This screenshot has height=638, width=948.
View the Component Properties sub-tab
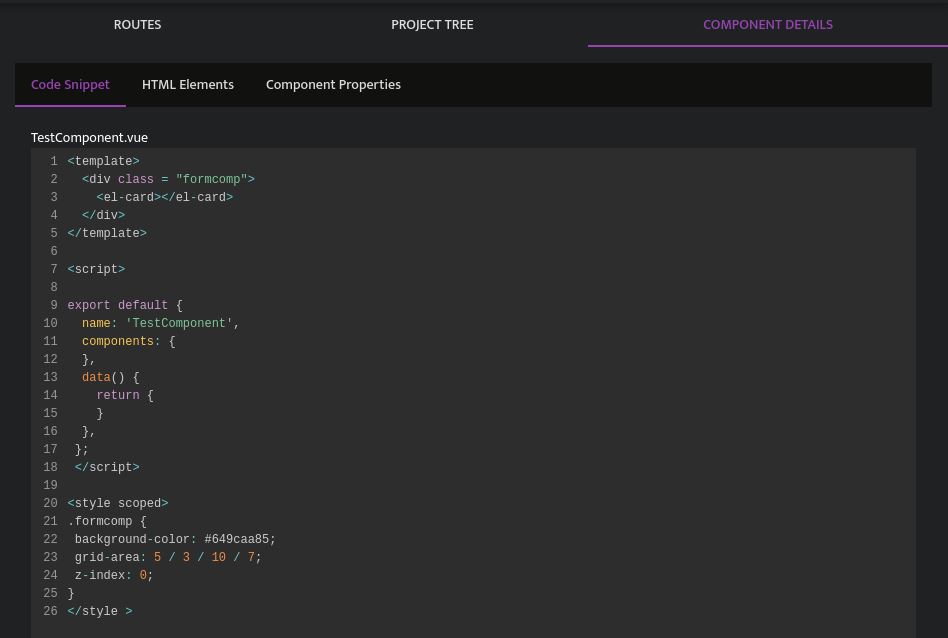pos(333,85)
